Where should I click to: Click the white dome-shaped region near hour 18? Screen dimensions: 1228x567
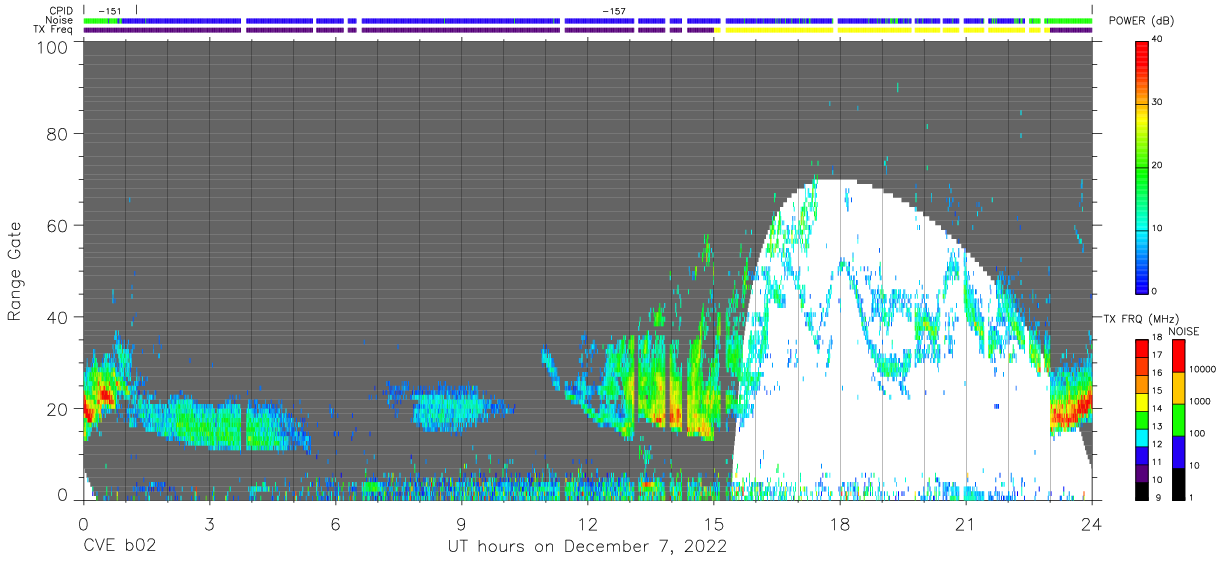point(890,340)
